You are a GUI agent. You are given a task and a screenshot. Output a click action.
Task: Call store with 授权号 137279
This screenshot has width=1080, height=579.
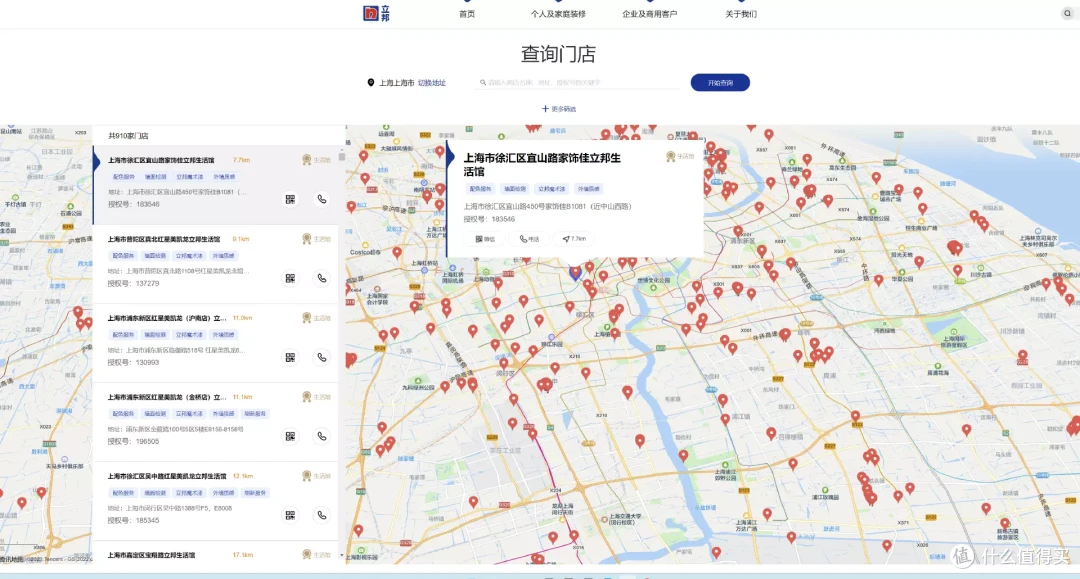[322, 278]
